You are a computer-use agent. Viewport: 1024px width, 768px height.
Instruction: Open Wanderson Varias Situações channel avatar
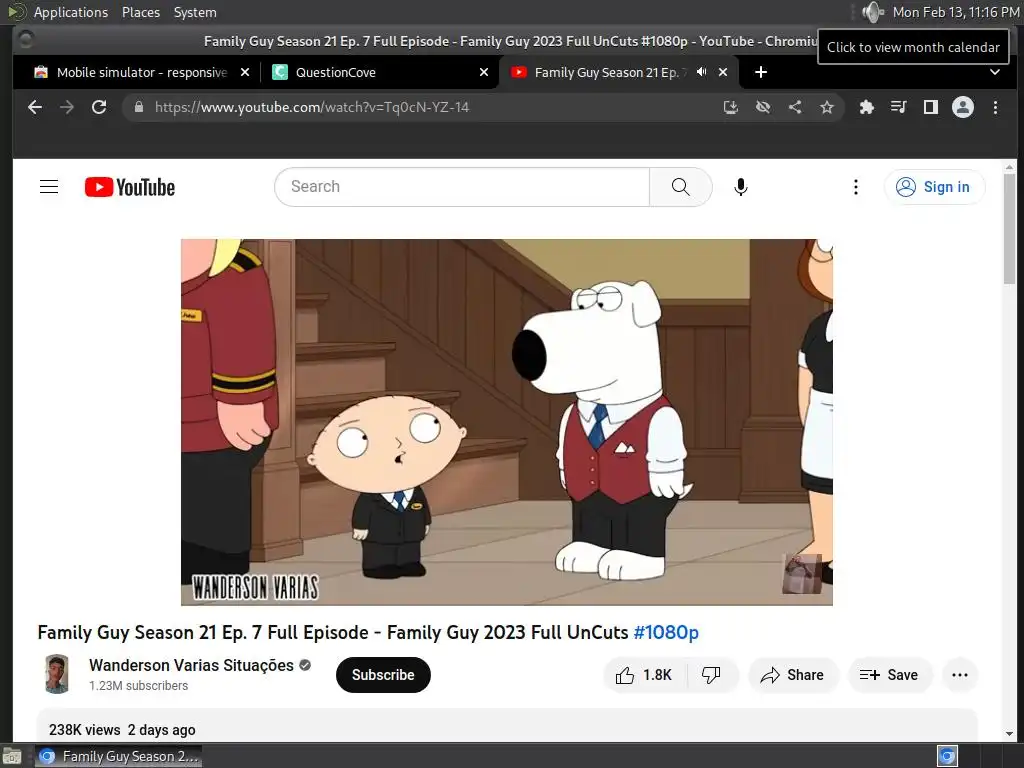[x=57, y=674]
